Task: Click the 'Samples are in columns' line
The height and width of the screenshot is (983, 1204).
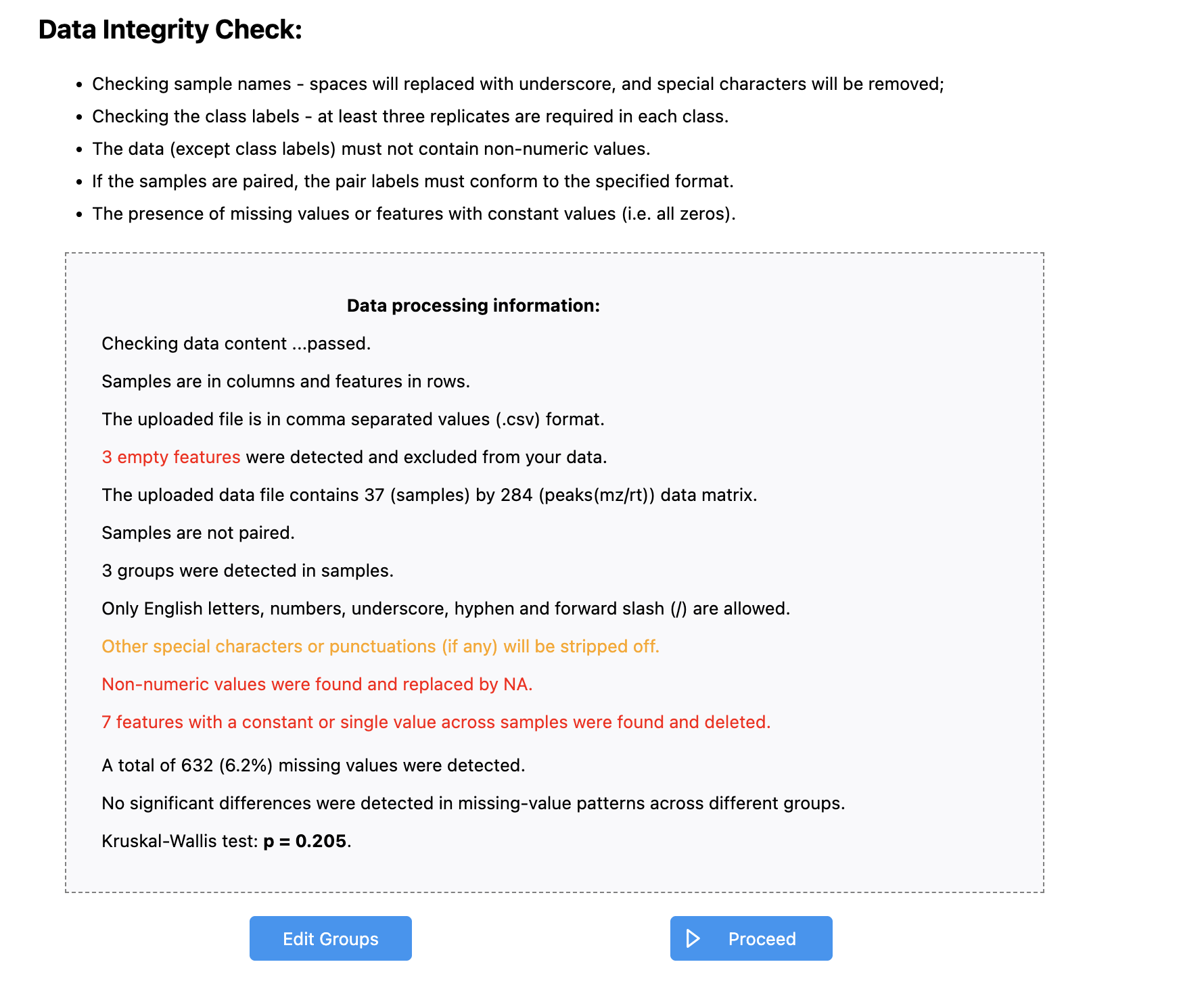Action: pyautogui.click(x=285, y=381)
